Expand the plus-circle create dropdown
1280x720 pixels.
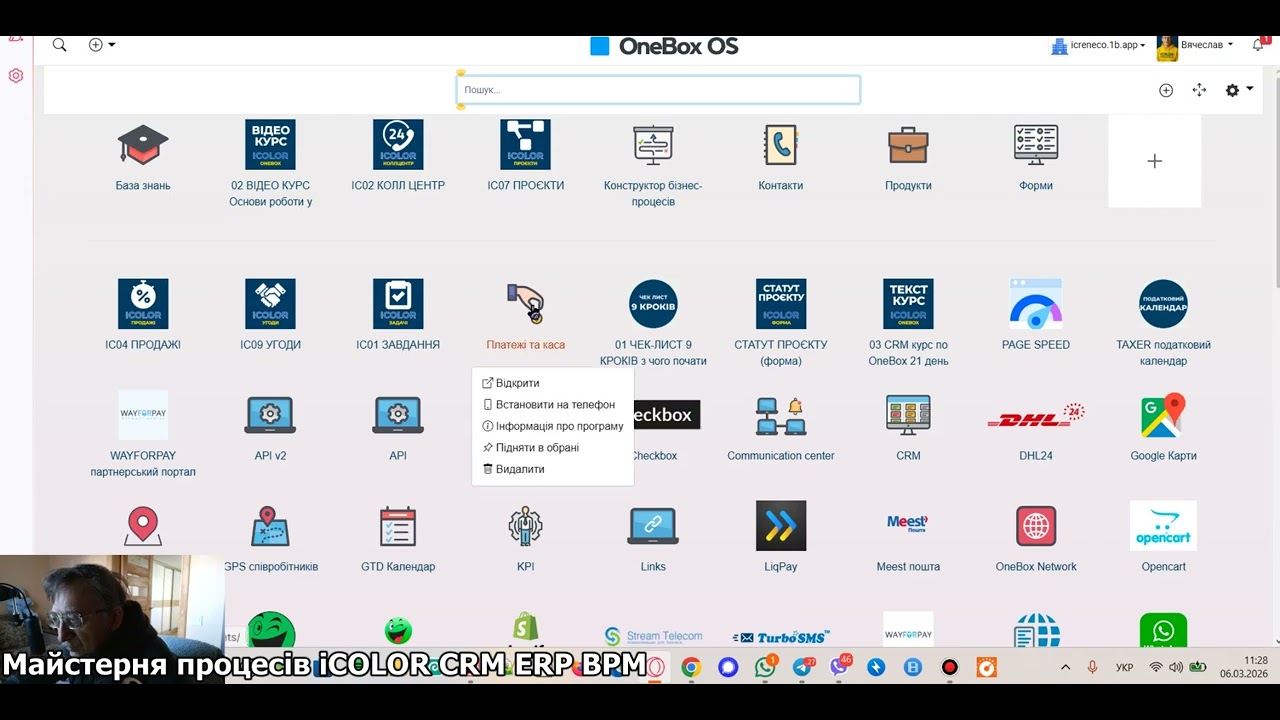click(101, 45)
